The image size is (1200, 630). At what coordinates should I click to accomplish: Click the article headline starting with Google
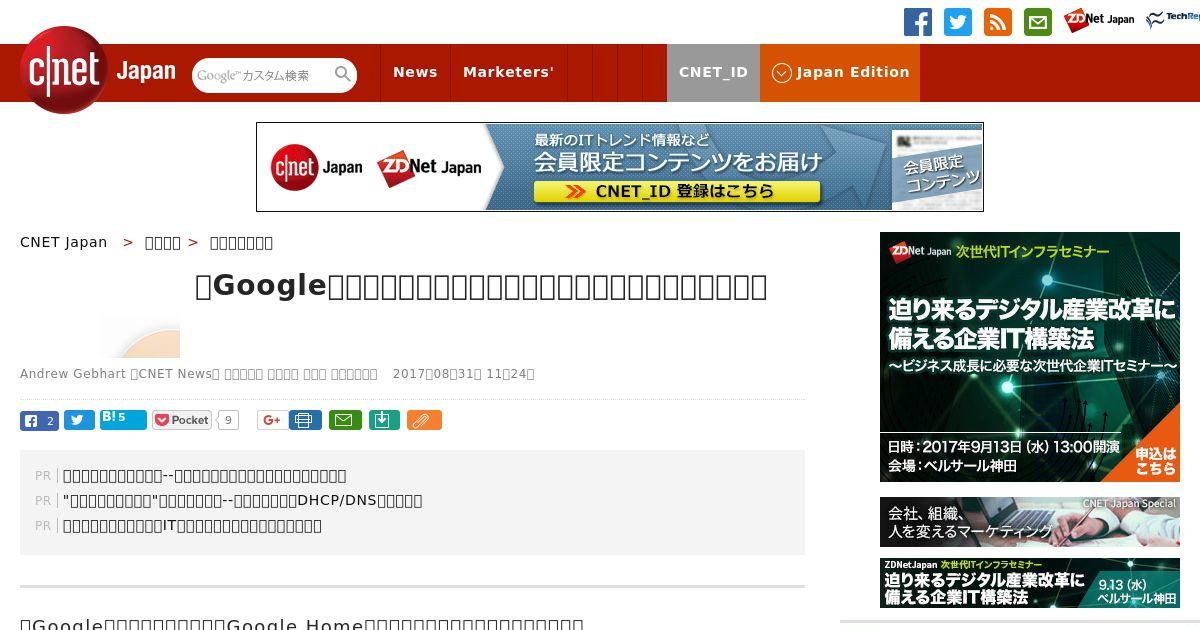481,286
